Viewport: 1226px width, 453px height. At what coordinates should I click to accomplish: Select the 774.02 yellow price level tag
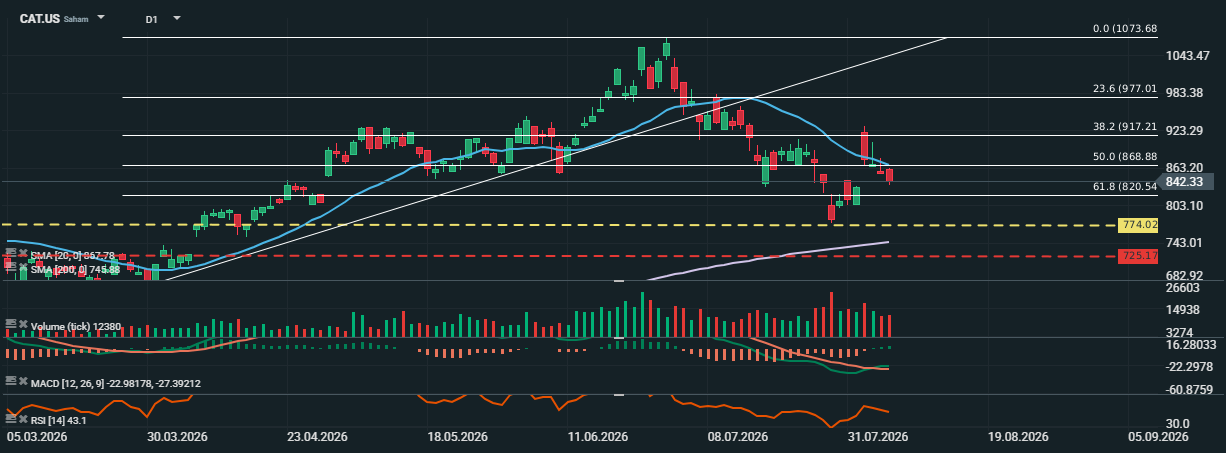(1139, 225)
